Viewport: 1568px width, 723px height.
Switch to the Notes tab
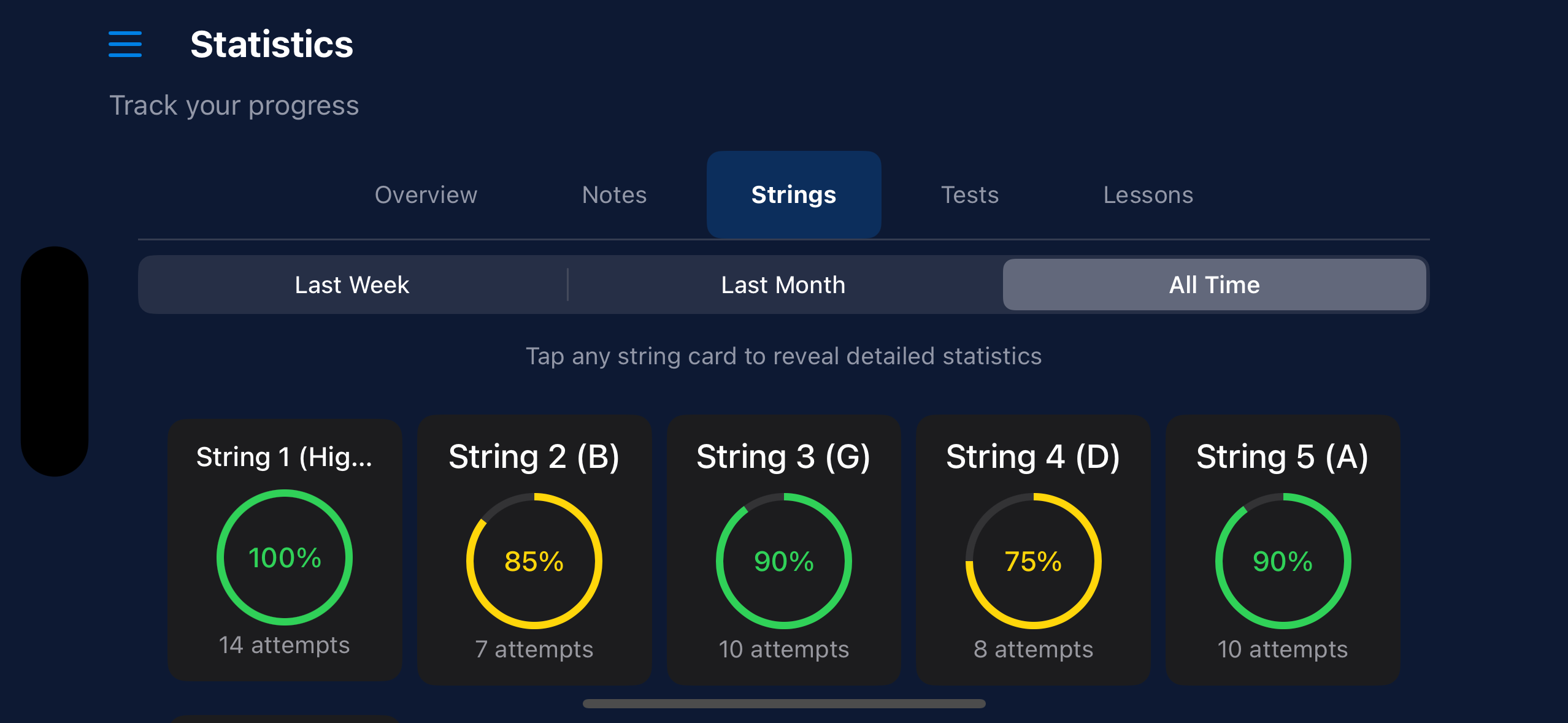(614, 195)
